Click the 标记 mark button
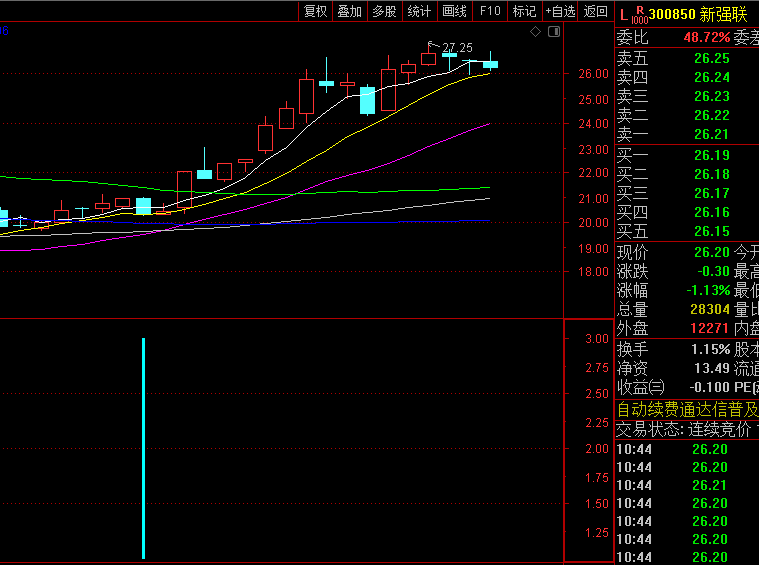Screen dimensions: 759x565 pyautogui.click(x=525, y=11)
